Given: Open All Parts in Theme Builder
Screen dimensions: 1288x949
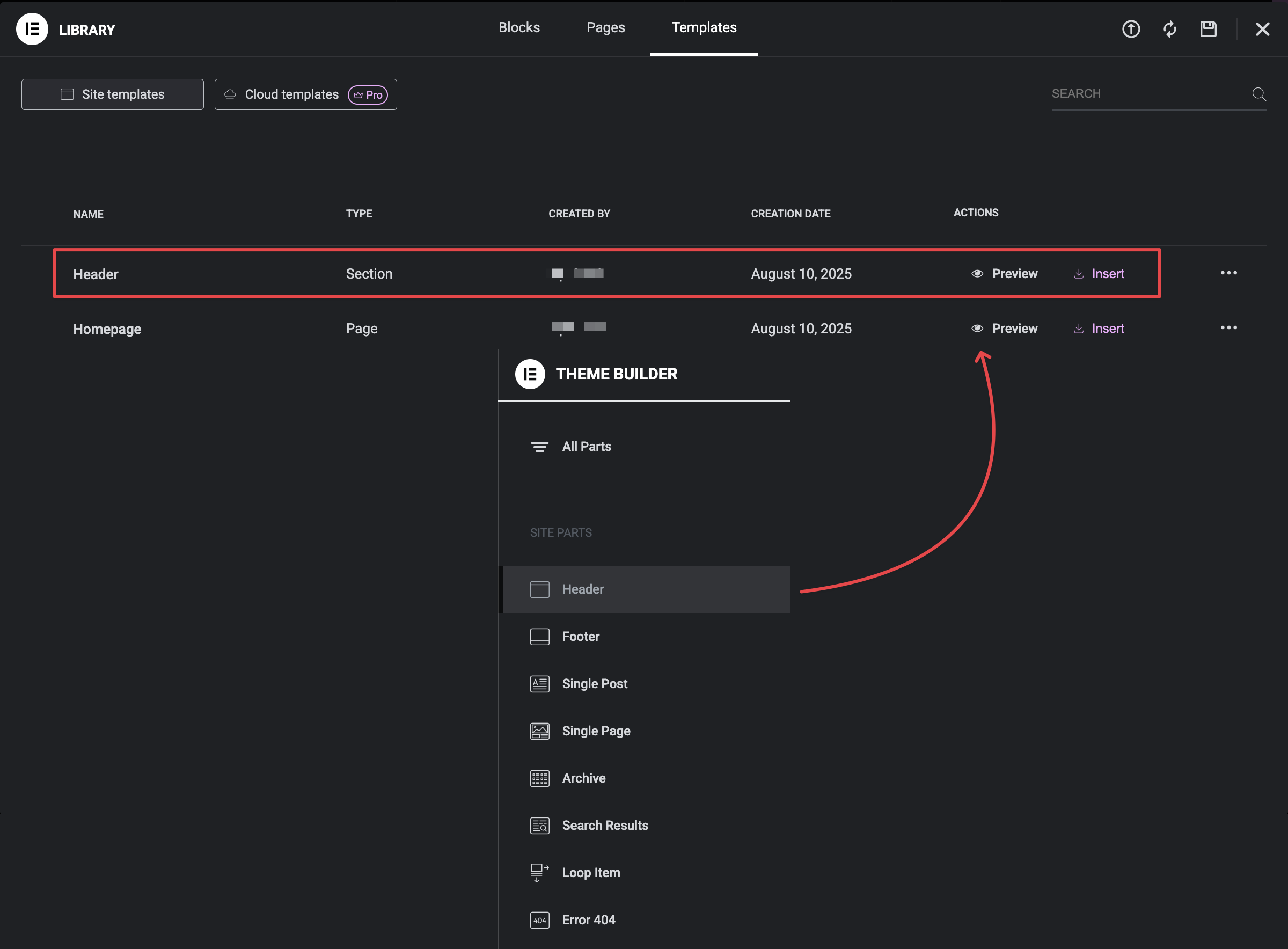Looking at the screenshot, I should pos(586,447).
